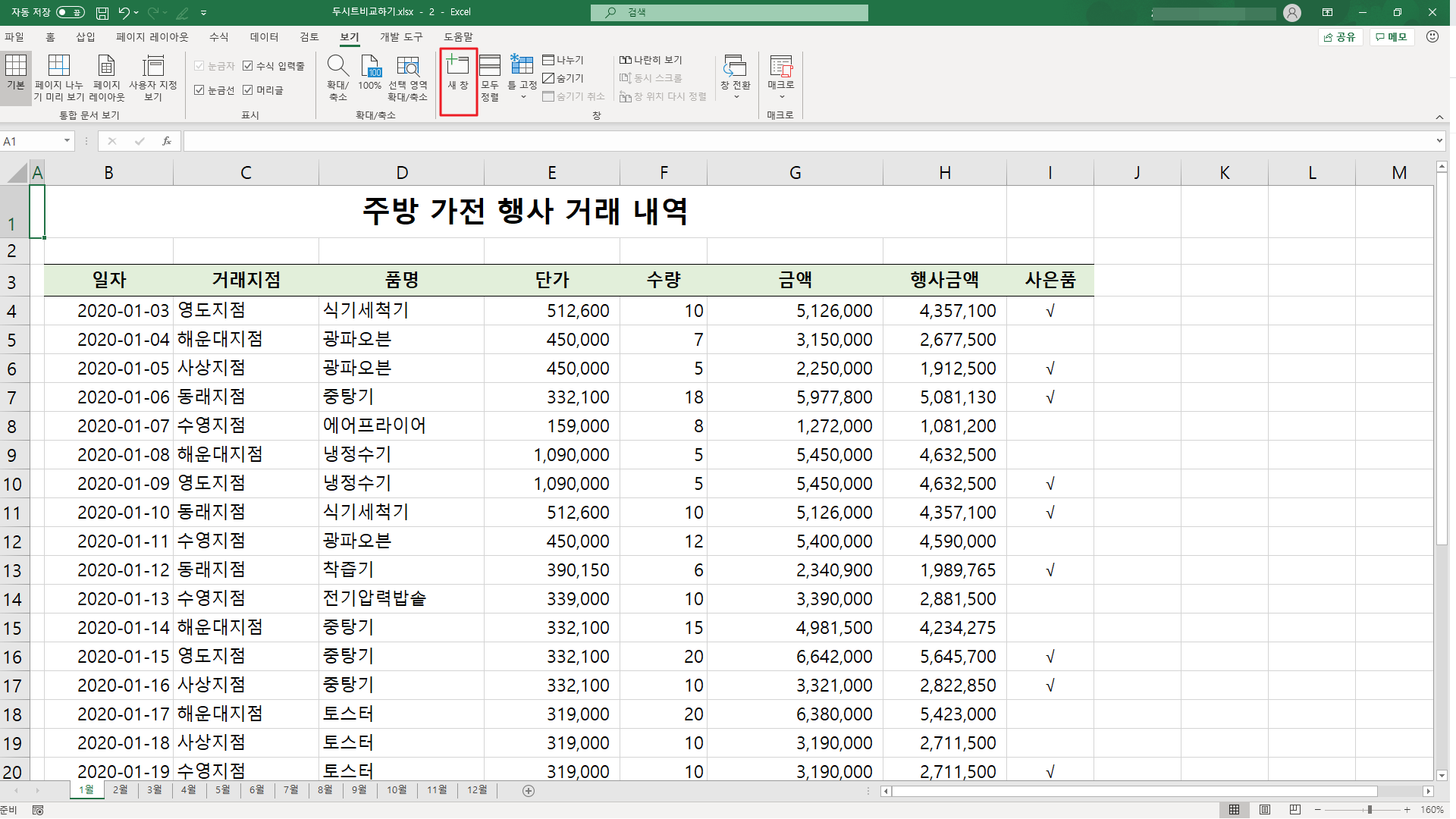Click the Share (공유) button

click(1340, 36)
